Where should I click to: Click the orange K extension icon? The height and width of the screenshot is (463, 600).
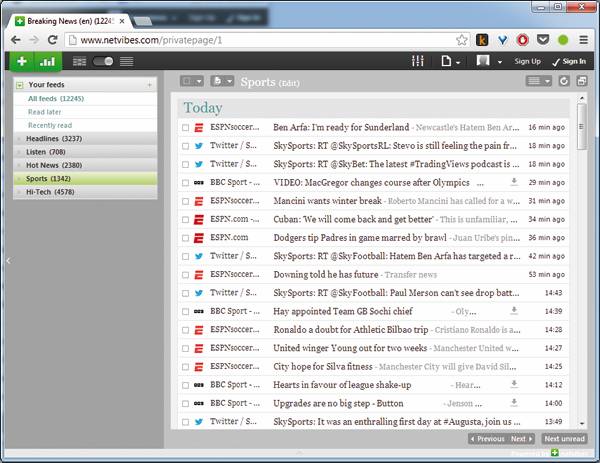click(x=482, y=40)
